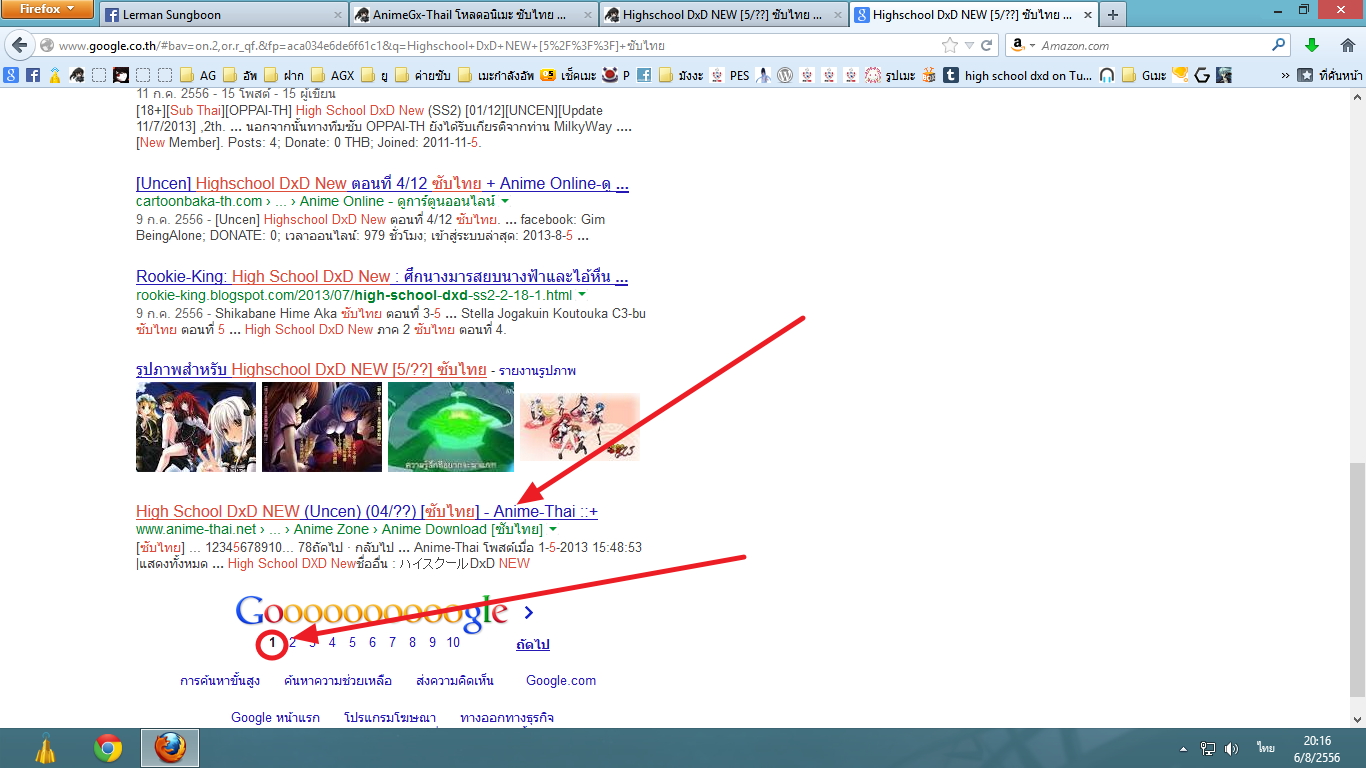
Task: Open the '[Uncen] Highschool DxD New ตอนที่ 4/12' result
Action: click(x=382, y=184)
